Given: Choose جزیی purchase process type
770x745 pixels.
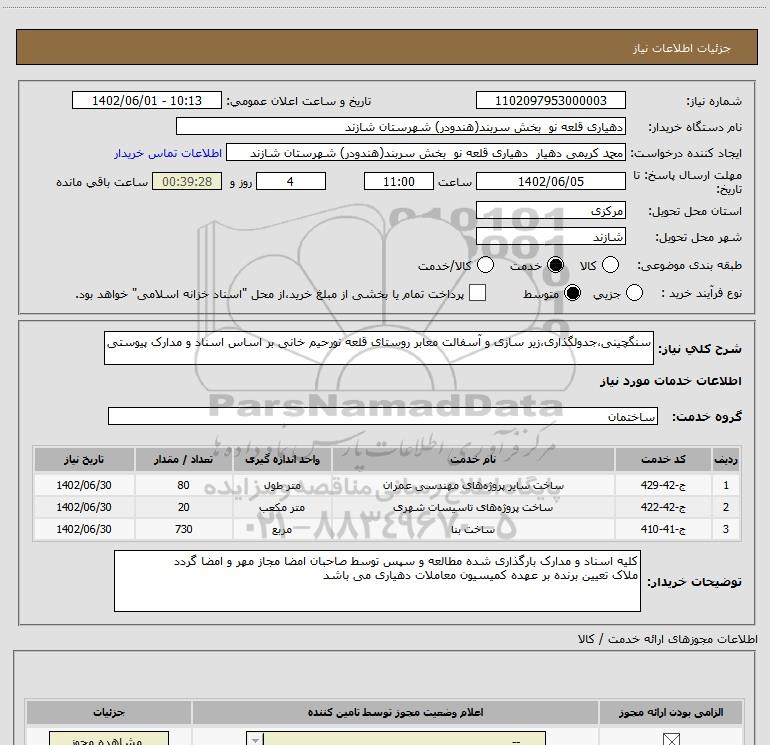Looking at the screenshot, I should click(x=634, y=293).
